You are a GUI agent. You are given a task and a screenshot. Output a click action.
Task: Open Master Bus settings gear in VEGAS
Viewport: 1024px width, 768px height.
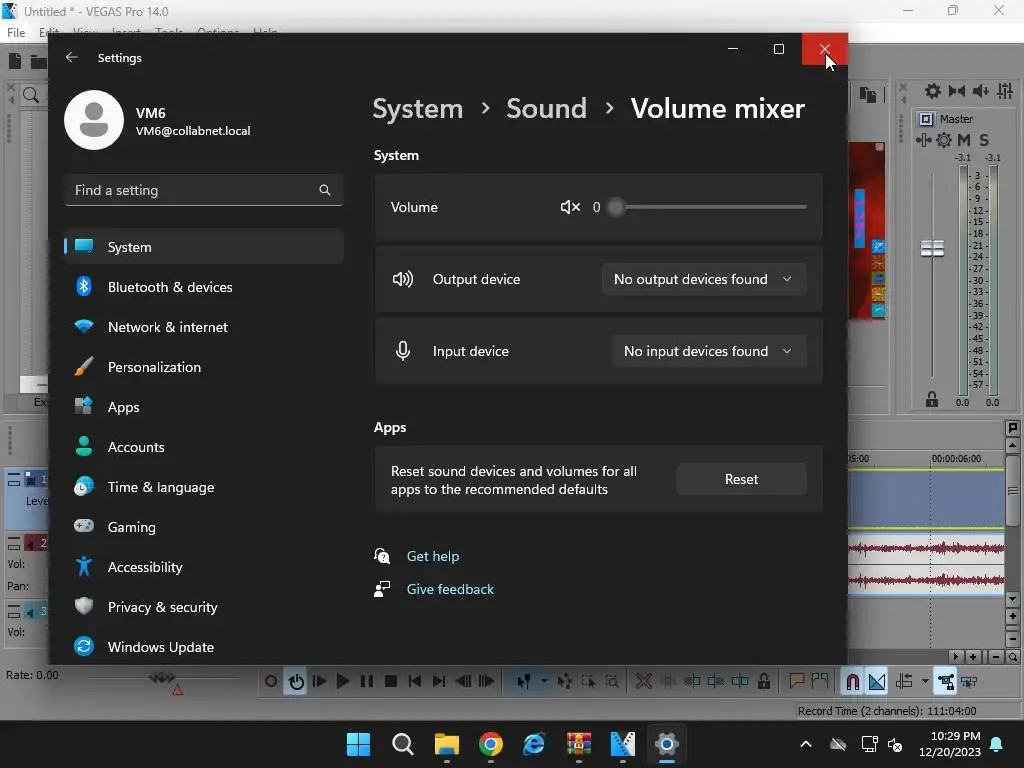(933, 91)
